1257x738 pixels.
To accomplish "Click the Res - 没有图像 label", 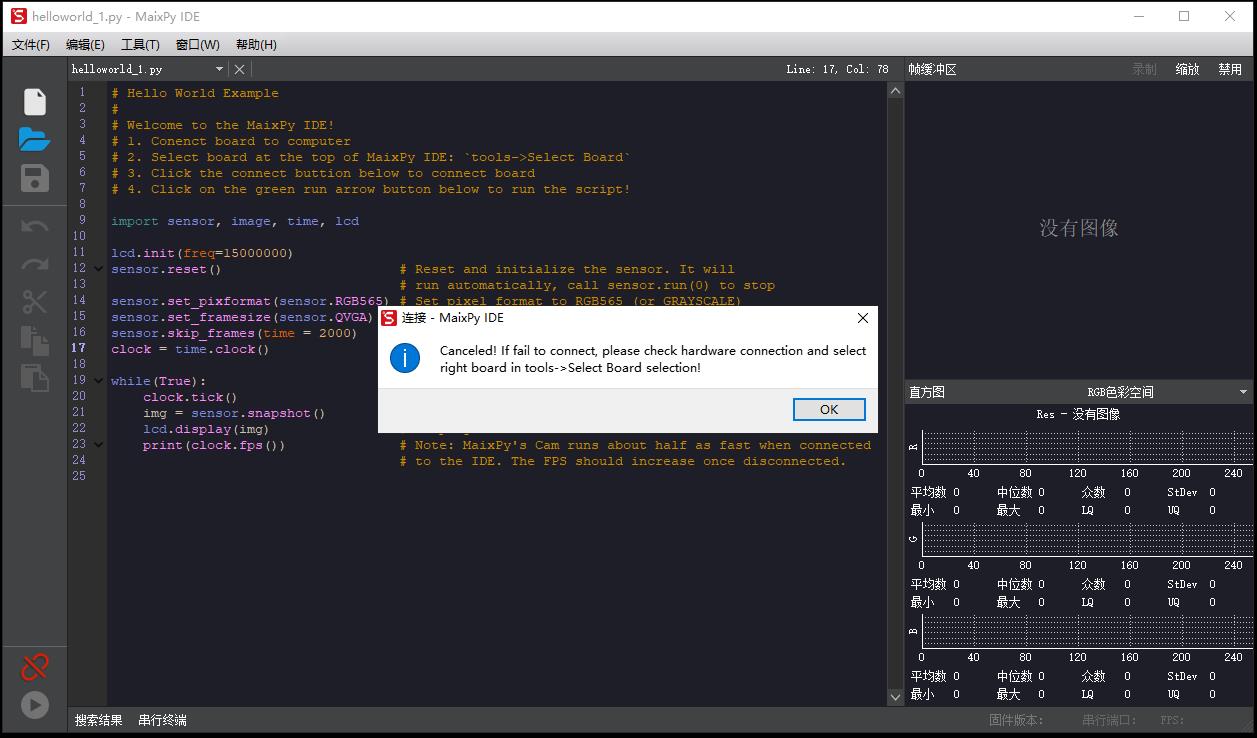I will click(x=1078, y=414).
